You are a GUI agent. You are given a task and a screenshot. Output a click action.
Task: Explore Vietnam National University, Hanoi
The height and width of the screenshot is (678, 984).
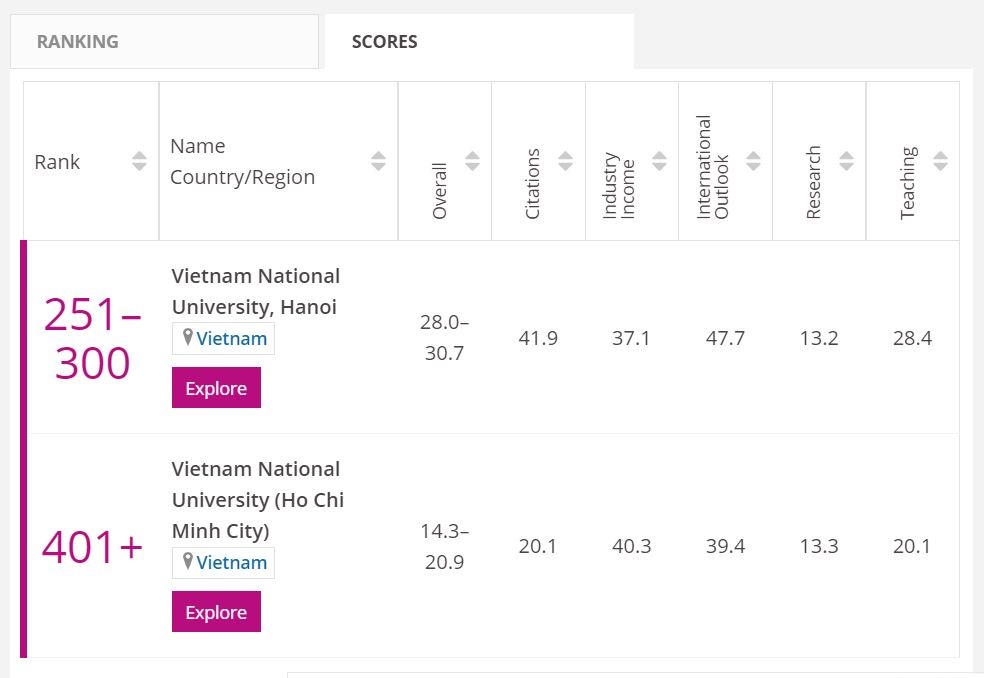tap(216, 388)
